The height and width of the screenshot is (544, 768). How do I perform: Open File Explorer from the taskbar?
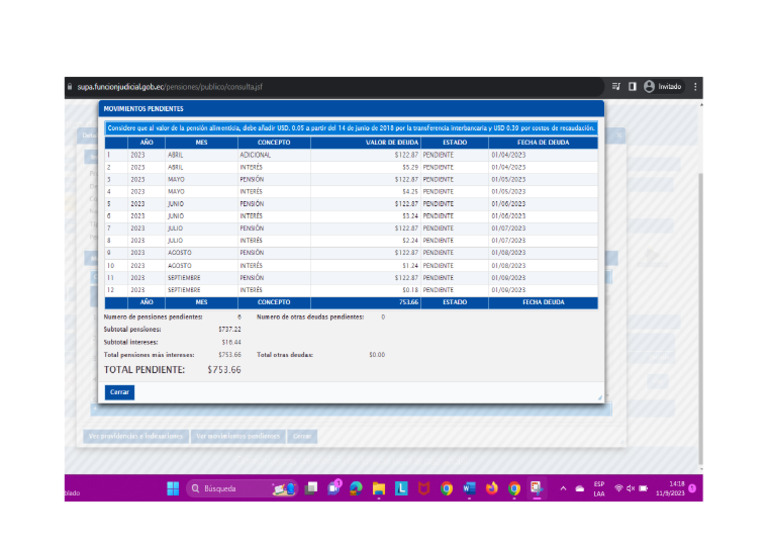[379, 488]
